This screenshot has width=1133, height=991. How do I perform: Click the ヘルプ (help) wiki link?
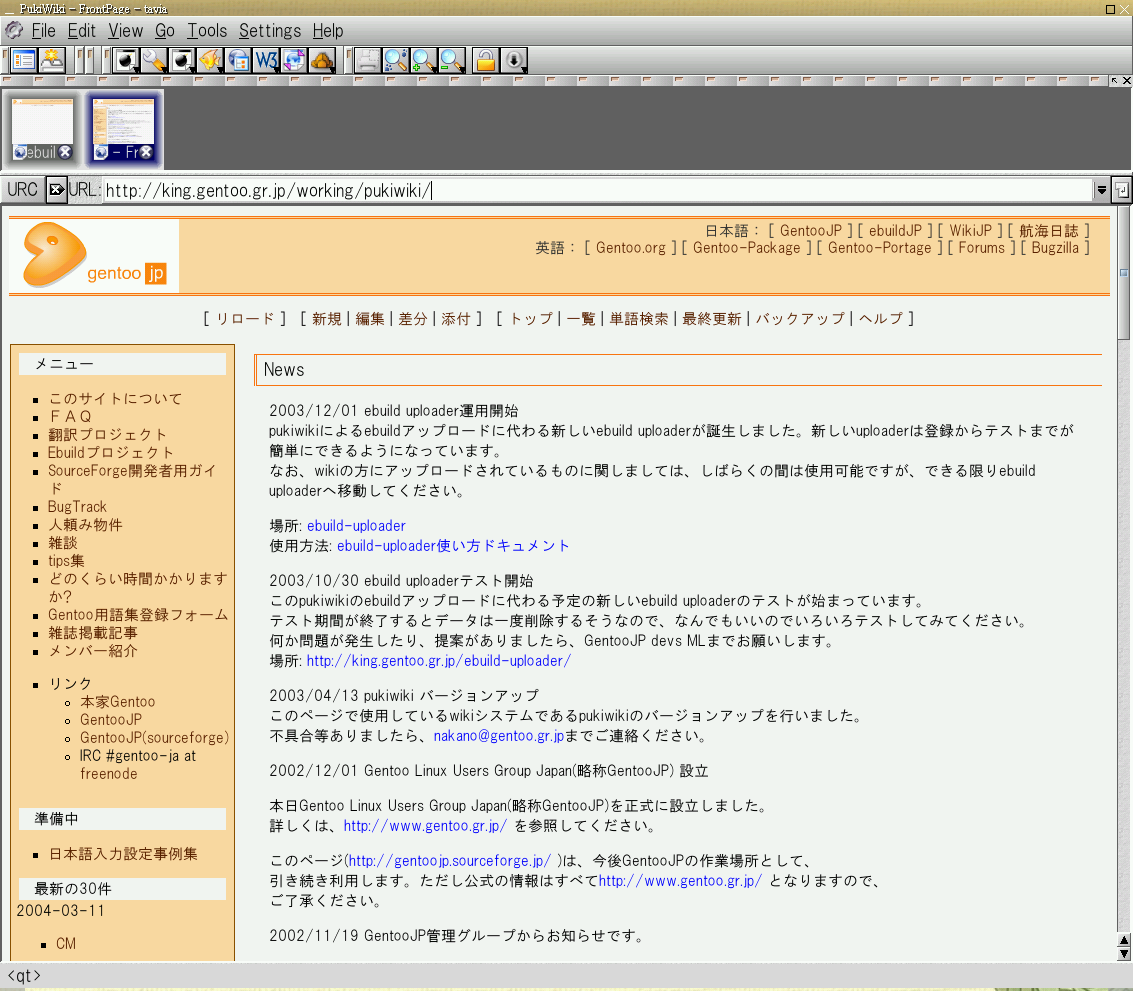[881, 319]
